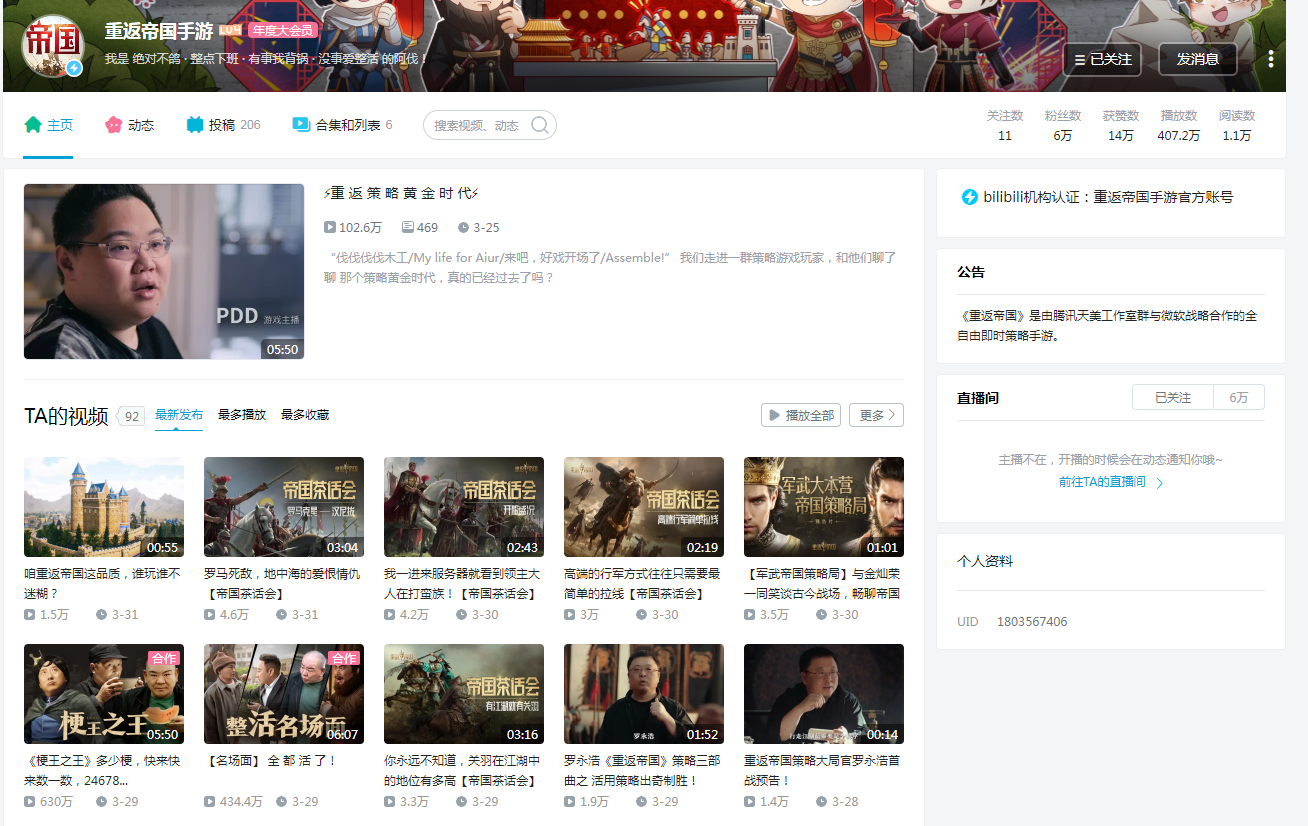Expand the 更多 videos button
Screen dimensions: 1308x826
click(876, 415)
